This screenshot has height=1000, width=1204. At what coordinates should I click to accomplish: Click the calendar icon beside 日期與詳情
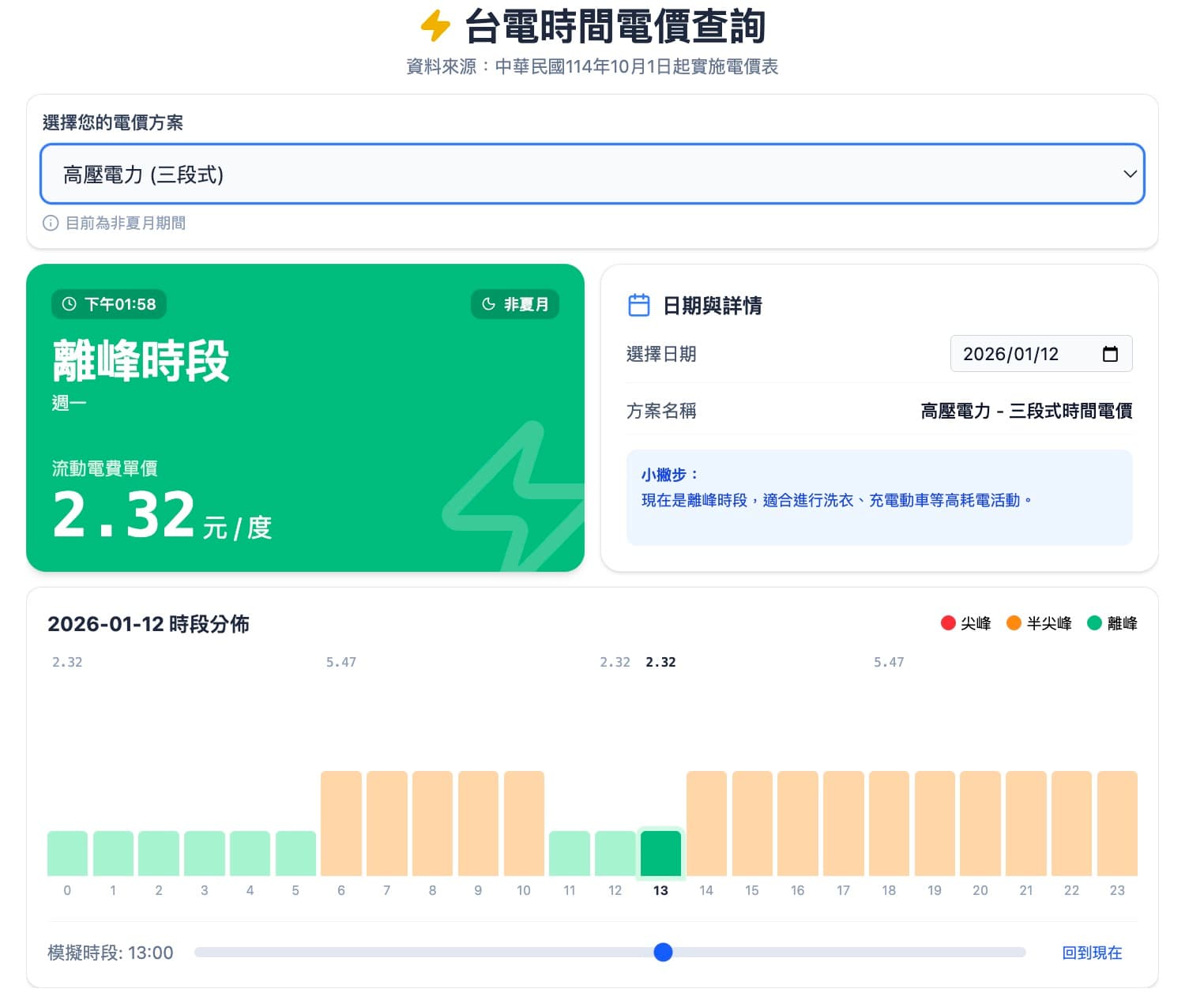pos(638,304)
